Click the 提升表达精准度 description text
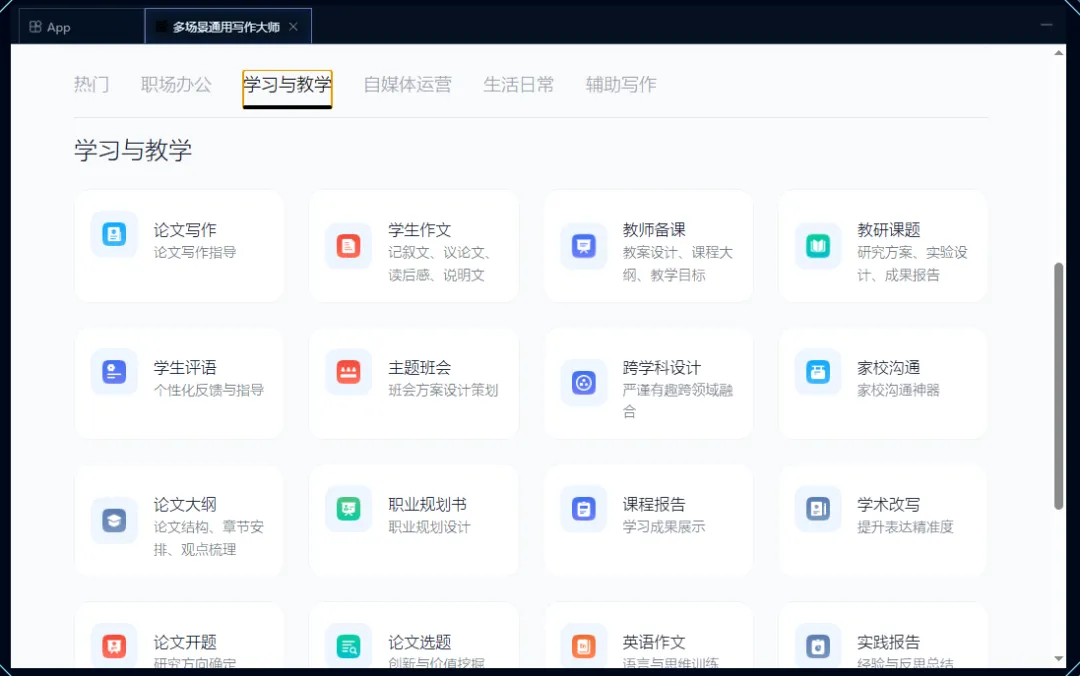1080x676 pixels. 905,527
